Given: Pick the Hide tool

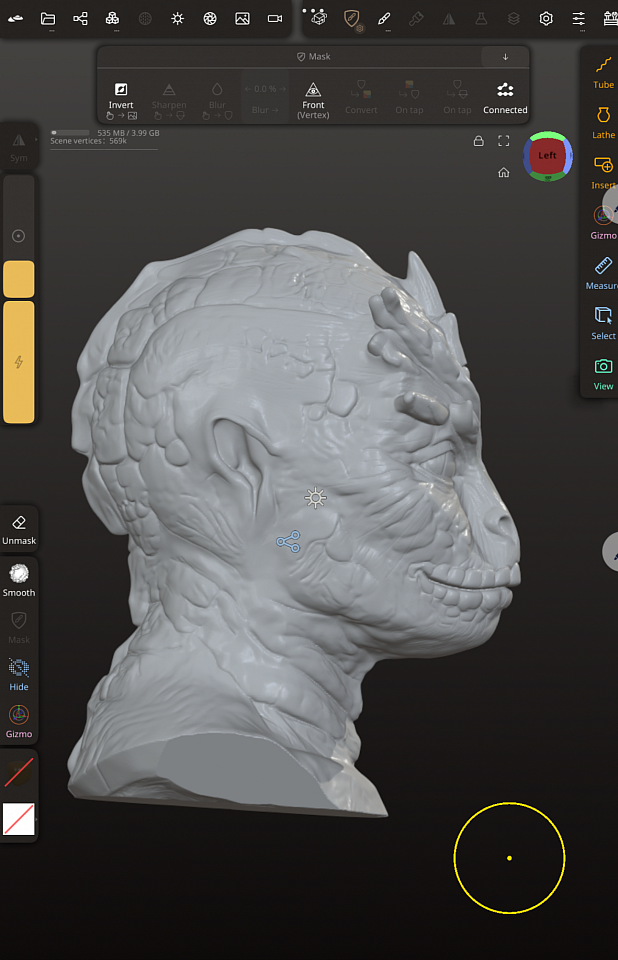Looking at the screenshot, I should [18, 673].
